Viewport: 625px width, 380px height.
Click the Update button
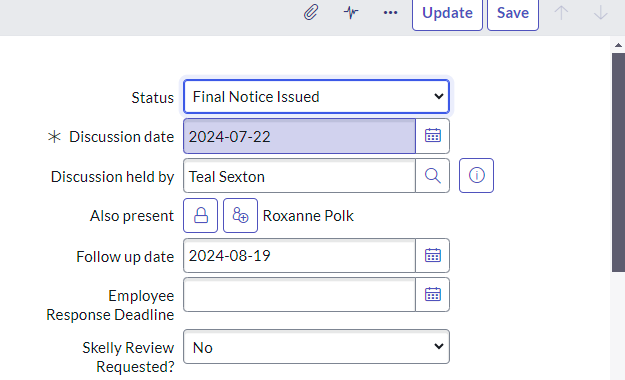(x=447, y=14)
